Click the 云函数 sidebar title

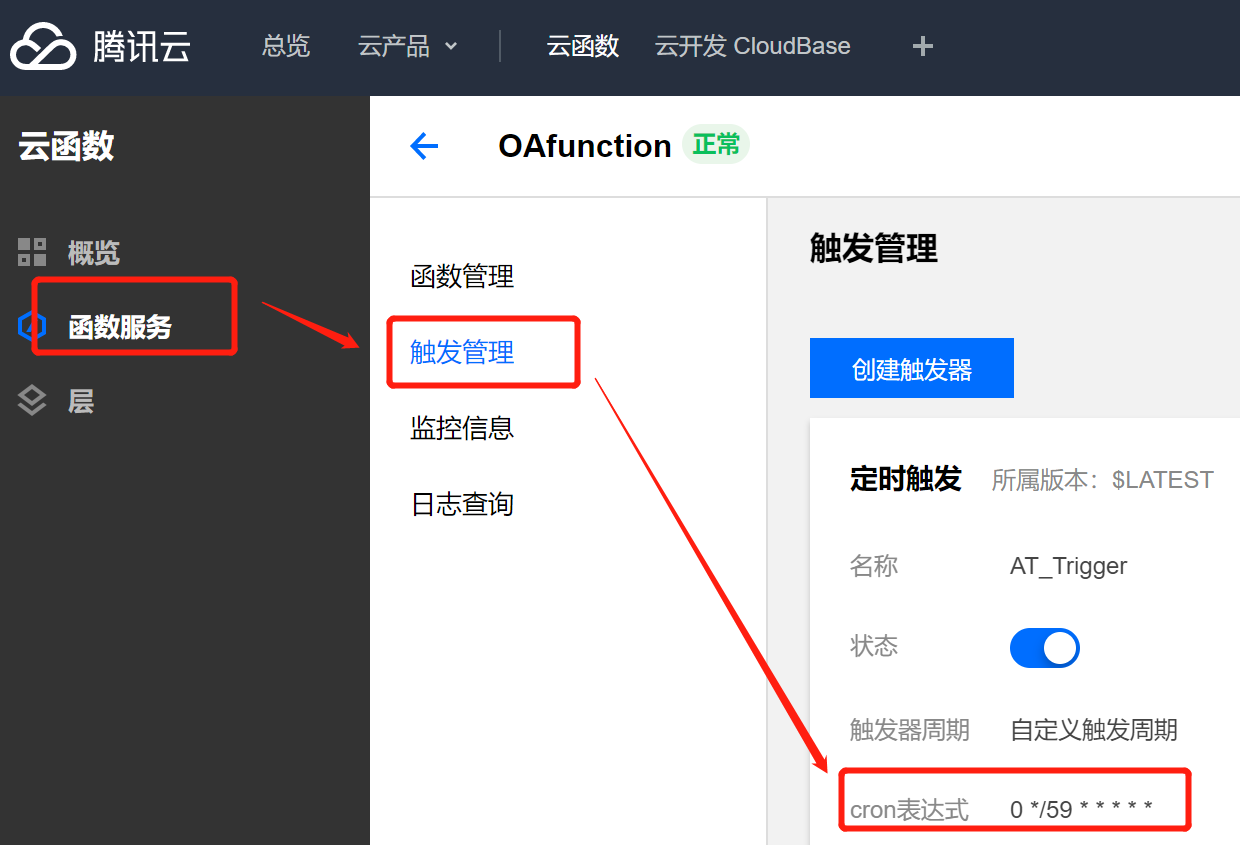(66, 146)
